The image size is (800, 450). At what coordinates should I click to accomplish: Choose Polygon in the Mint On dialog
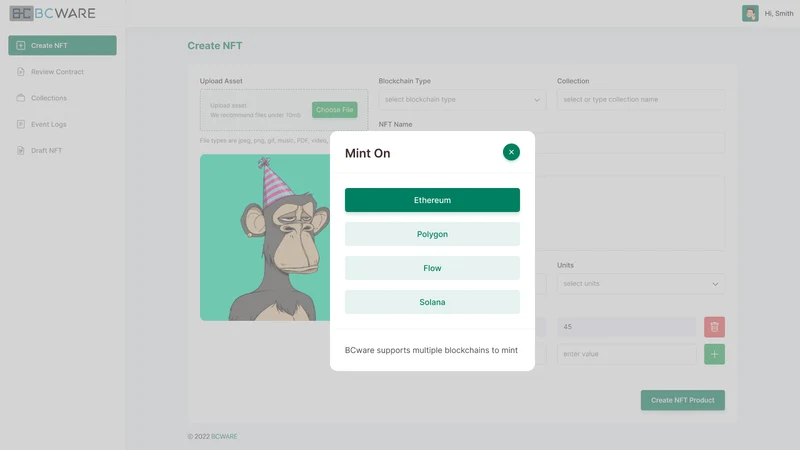pyautogui.click(x=432, y=234)
